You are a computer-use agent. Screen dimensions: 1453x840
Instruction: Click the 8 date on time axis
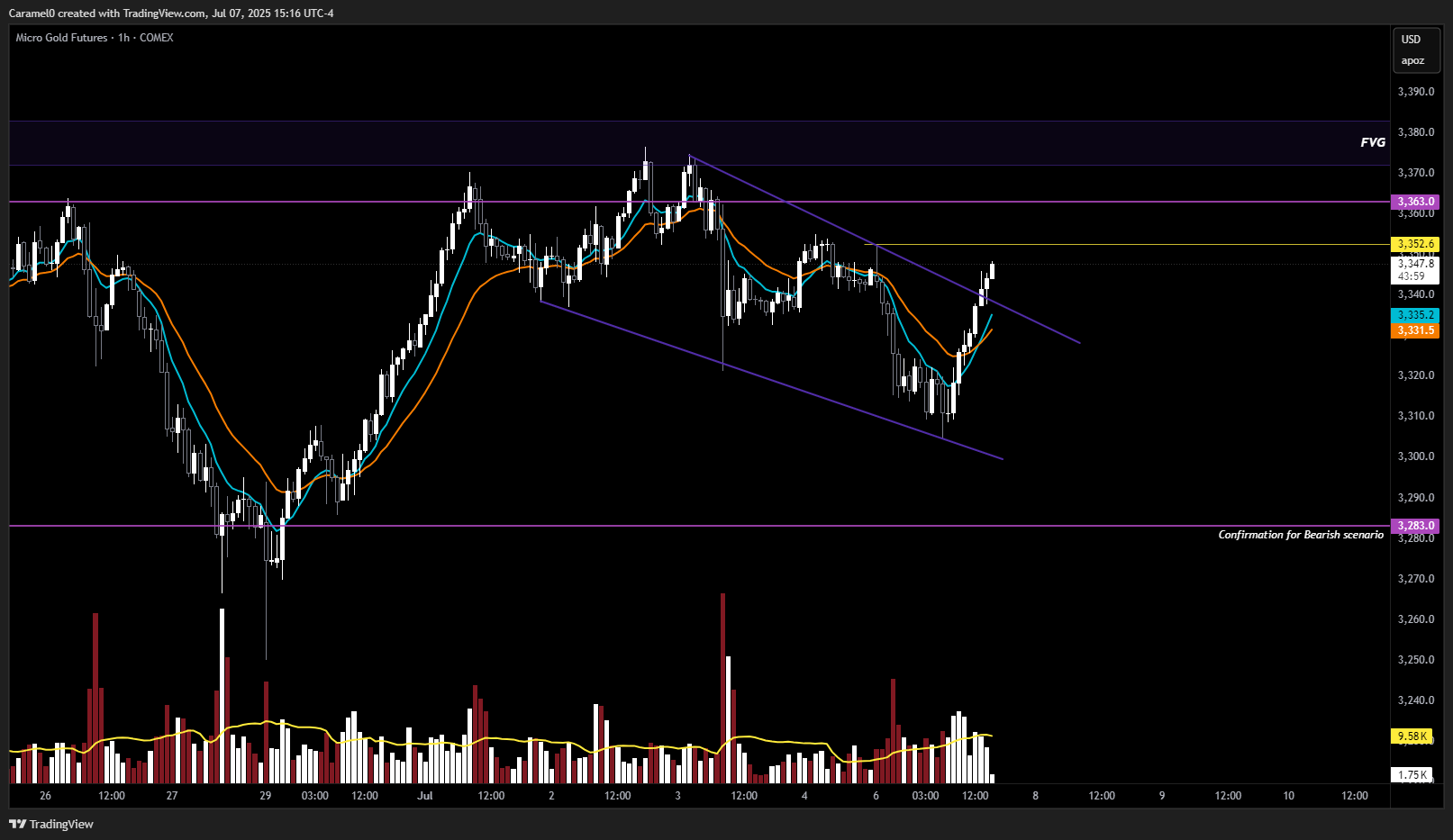pyautogui.click(x=1035, y=796)
